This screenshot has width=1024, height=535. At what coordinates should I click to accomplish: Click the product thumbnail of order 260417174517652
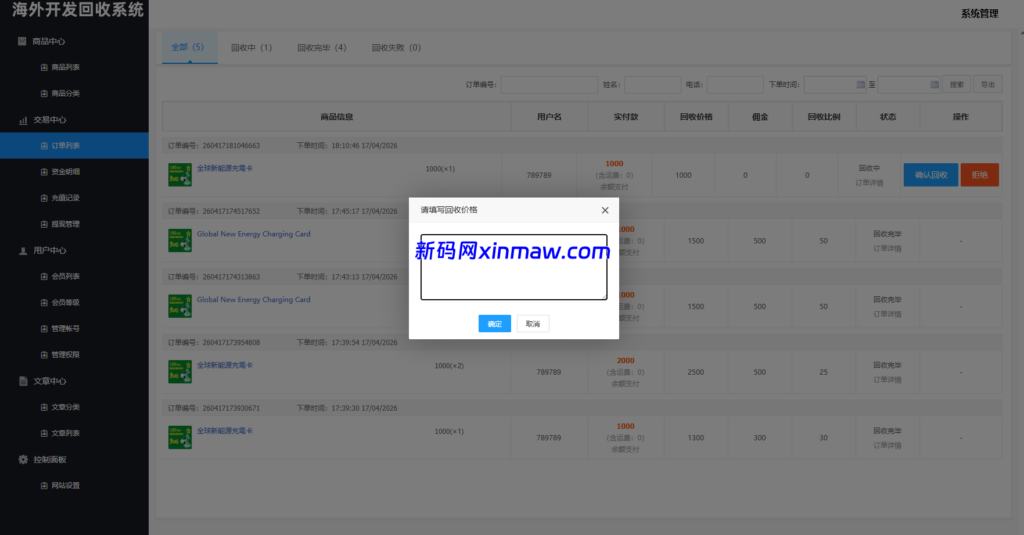[x=180, y=240]
